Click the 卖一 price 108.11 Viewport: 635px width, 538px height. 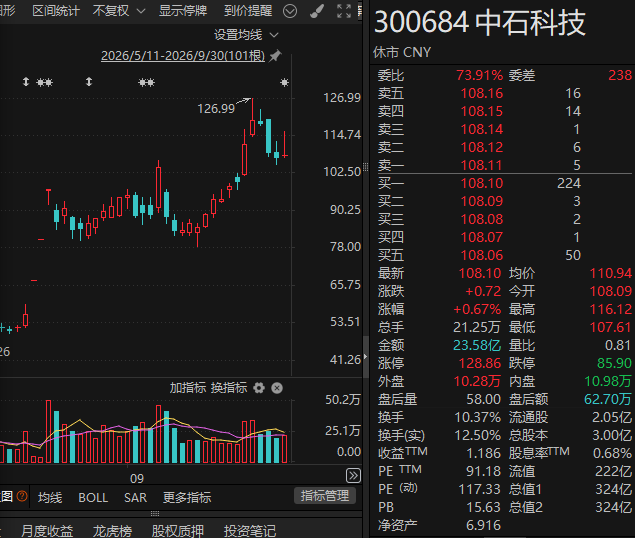(482, 165)
